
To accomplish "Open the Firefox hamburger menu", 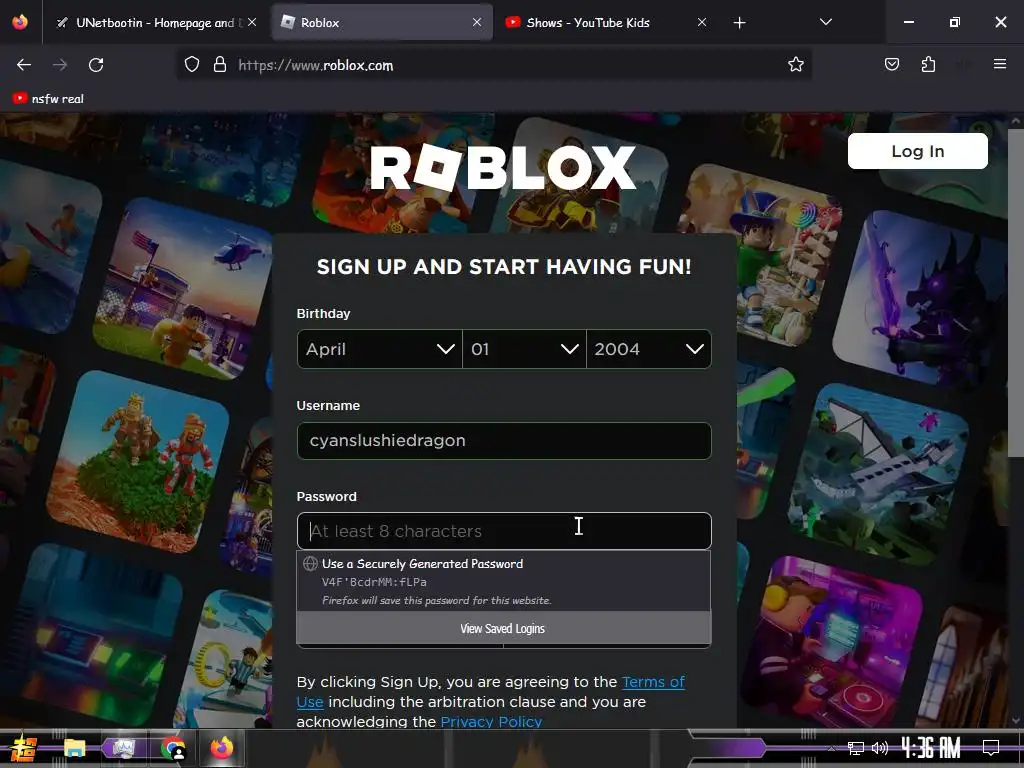I will (x=999, y=64).
